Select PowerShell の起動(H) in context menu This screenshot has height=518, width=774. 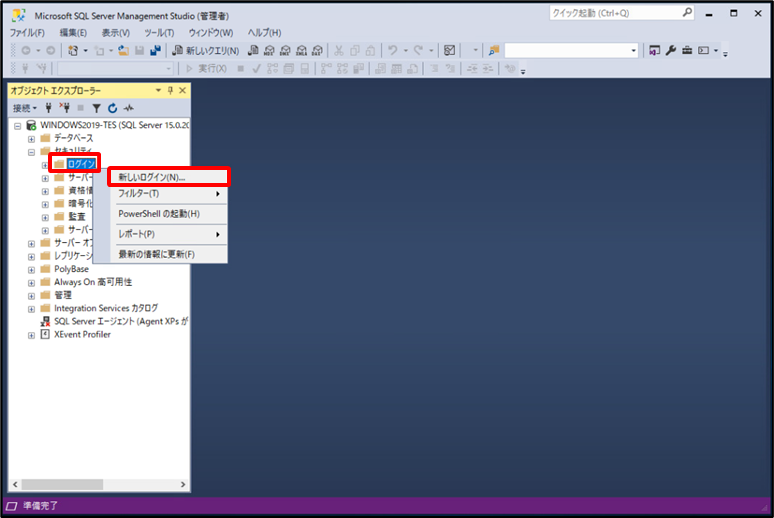[x=168, y=214]
